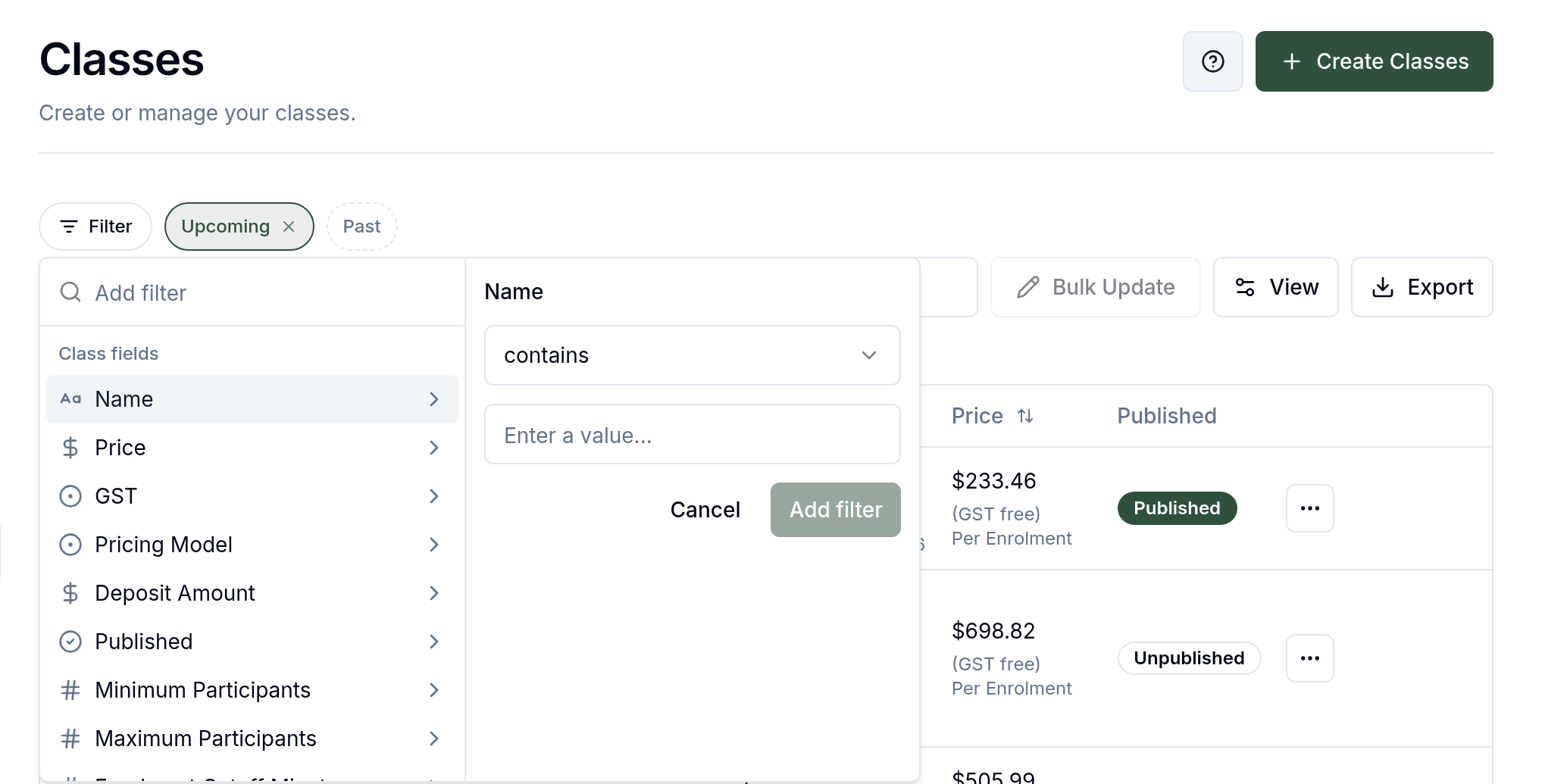Focus the Enter a value field

693,434
